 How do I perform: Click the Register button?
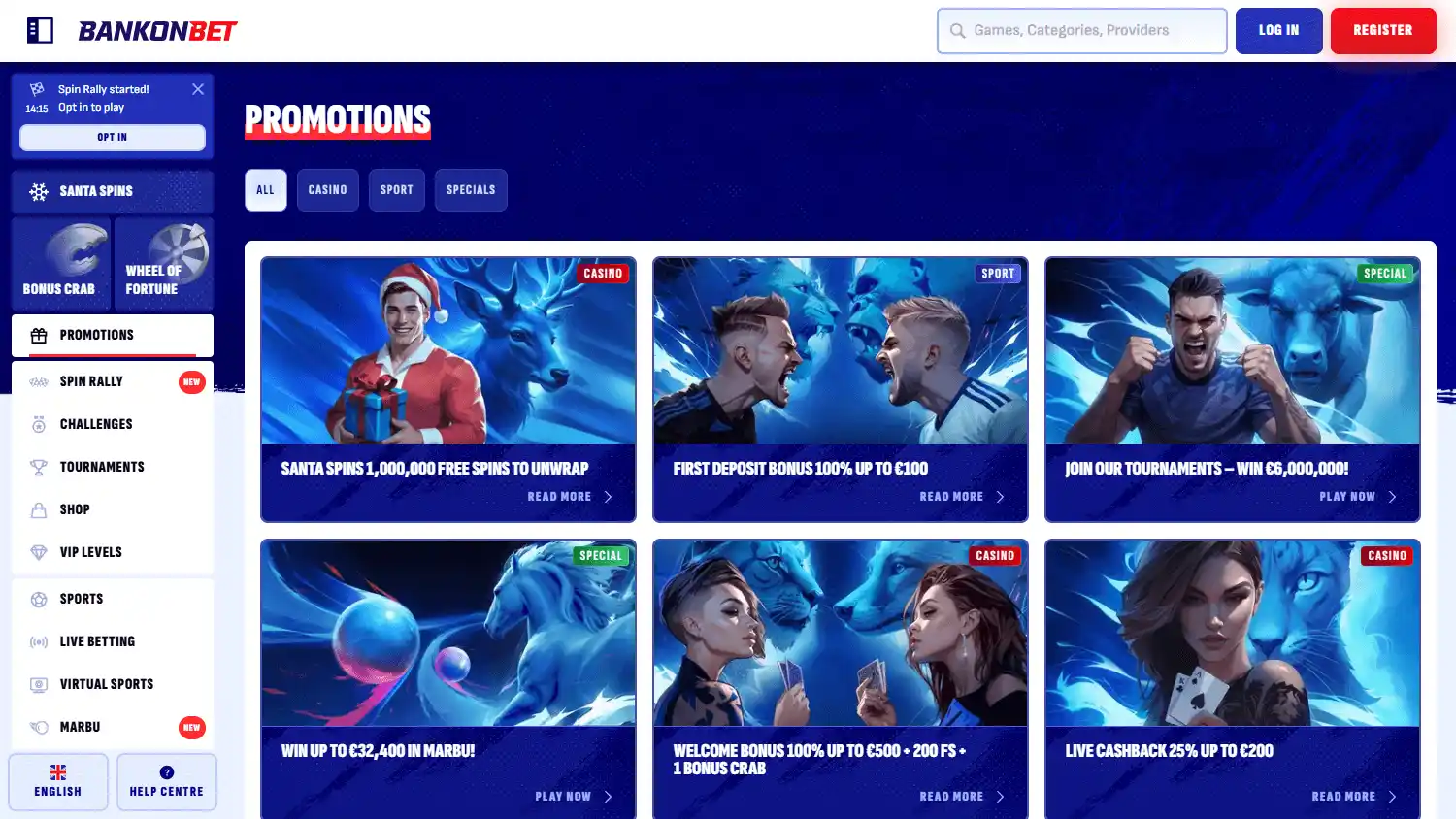coord(1382,31)
